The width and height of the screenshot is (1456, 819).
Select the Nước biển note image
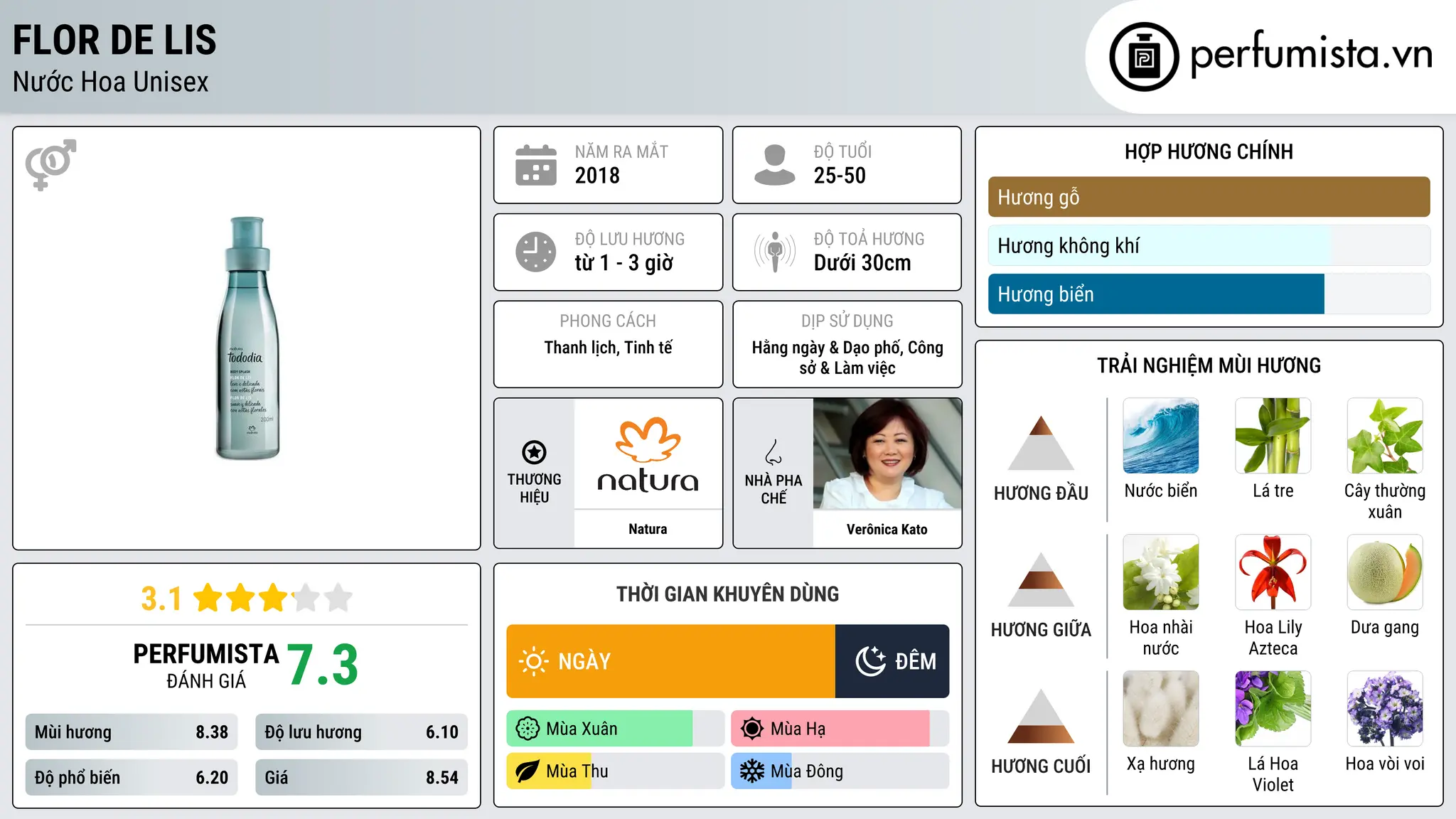(x=1161, y=436)
